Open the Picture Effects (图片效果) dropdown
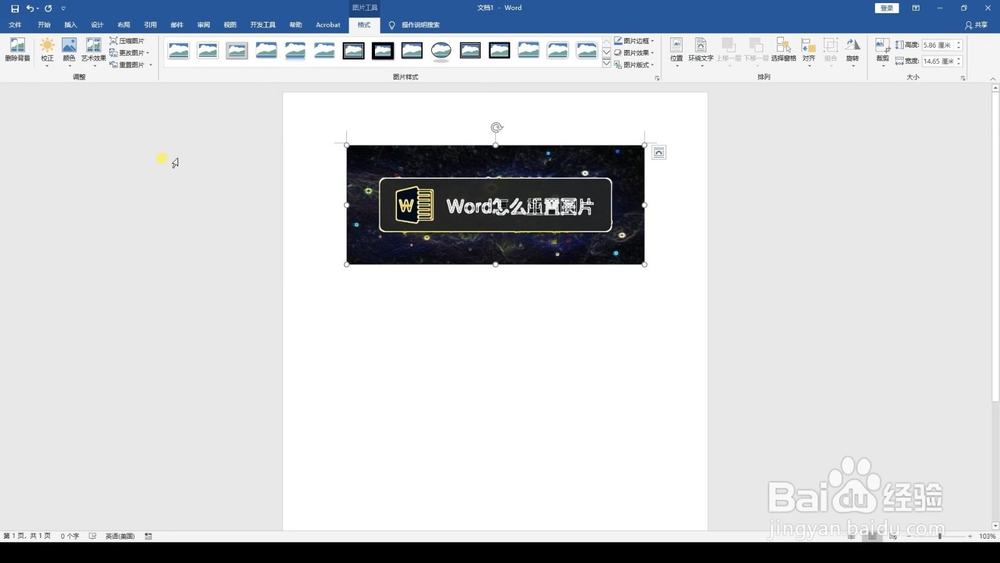This screenshot has height=563, width=1000. 635,53
